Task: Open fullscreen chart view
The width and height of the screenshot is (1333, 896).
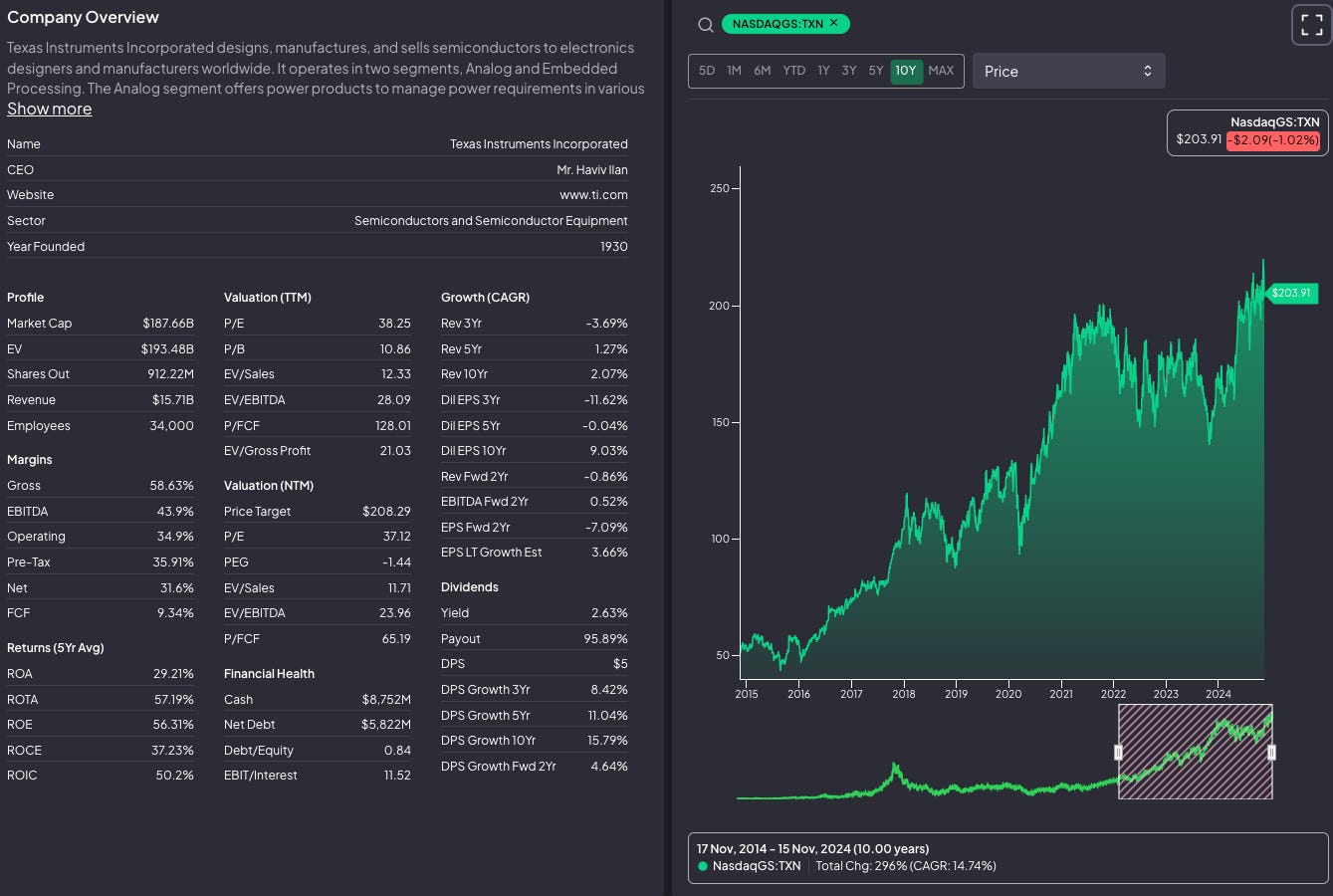Action: click(1311, 25)
